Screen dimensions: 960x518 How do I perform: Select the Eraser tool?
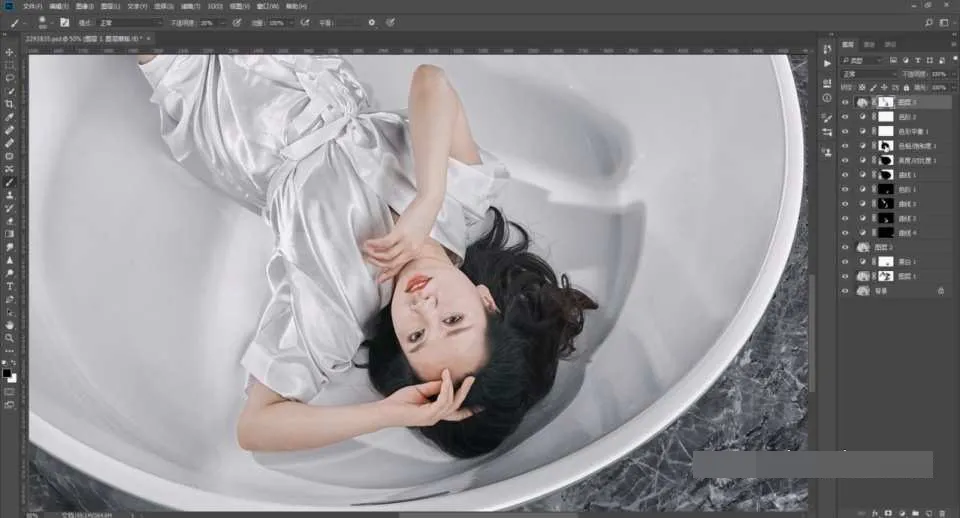[9, 221]
